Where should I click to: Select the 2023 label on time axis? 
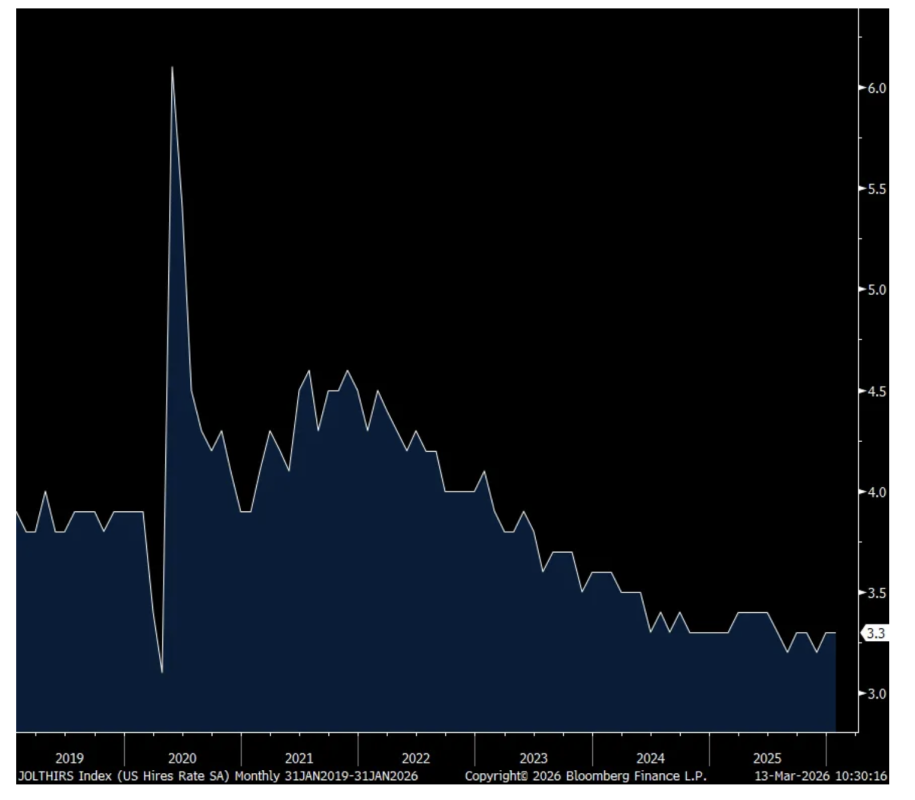533,758
